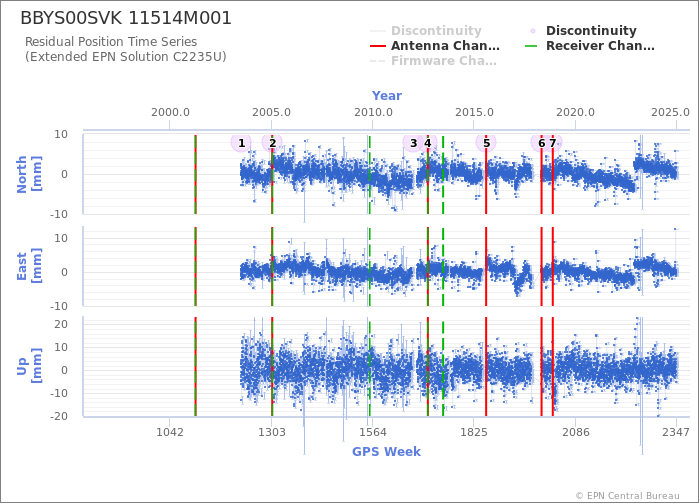Toggle the pink dot Discontinuity legend entry
700x504 pixels.
pyautogui.click(x=583, y=30)
